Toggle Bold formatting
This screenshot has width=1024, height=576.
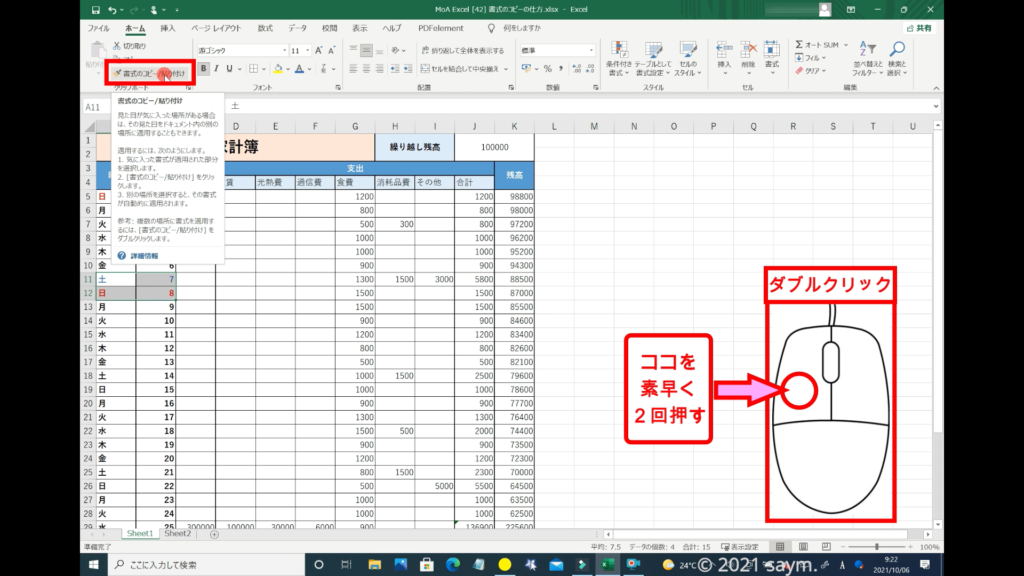coord(204,69)
